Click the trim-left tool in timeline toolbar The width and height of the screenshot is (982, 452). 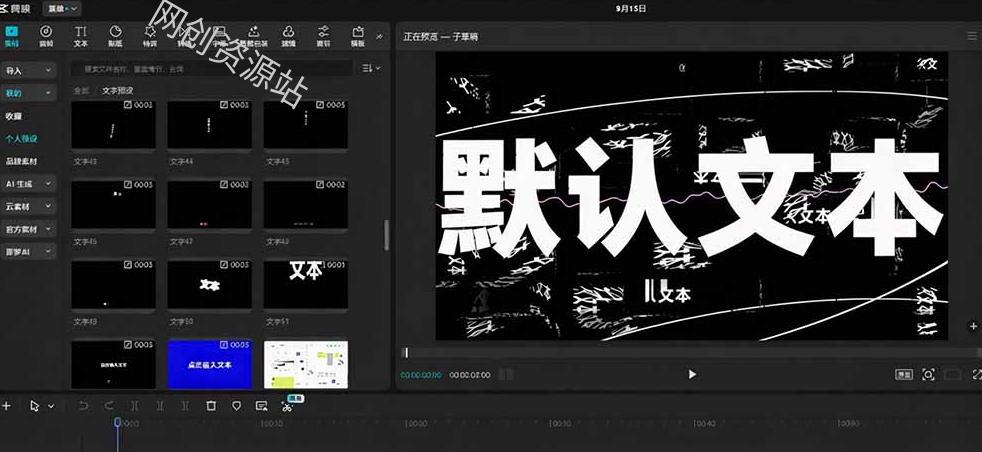(160, 406)
